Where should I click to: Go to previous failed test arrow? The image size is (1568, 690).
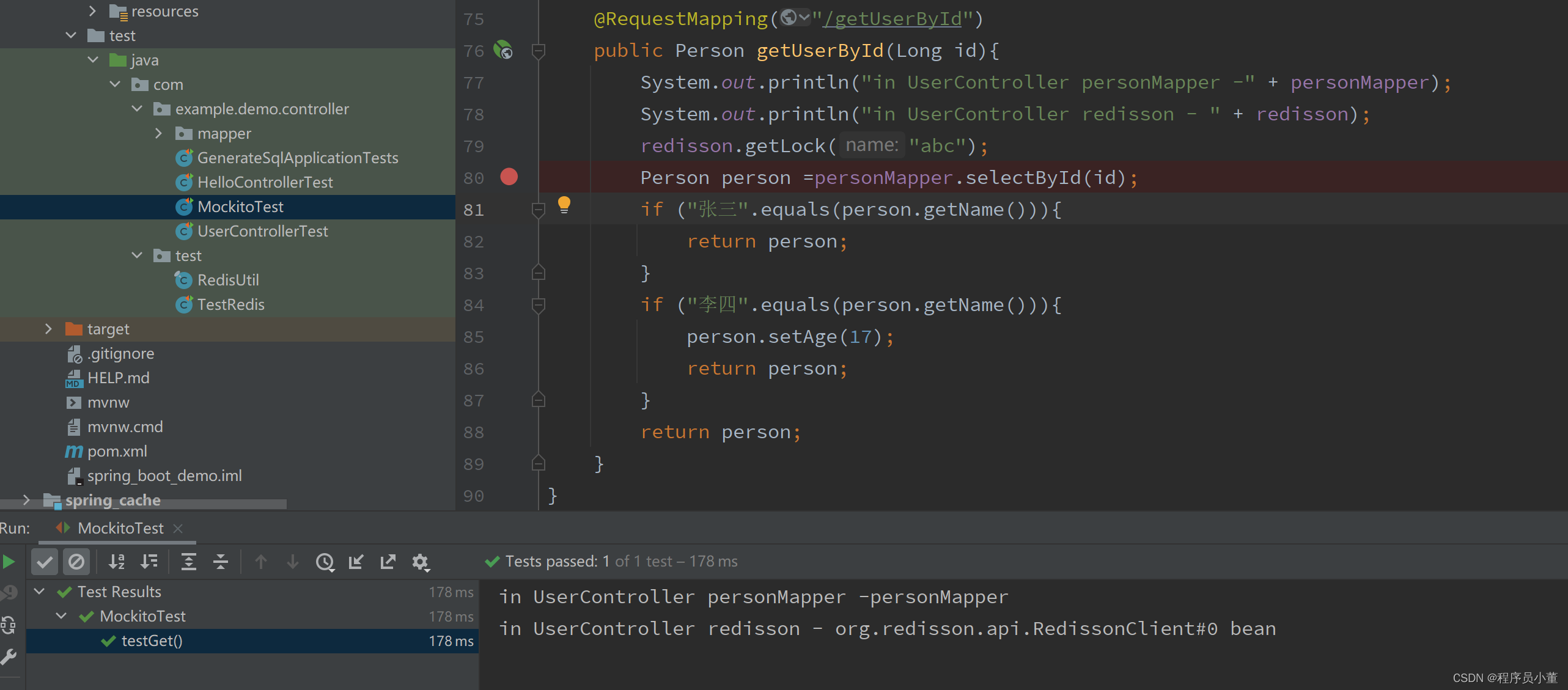pyautogui.click(x=261, y=562)
